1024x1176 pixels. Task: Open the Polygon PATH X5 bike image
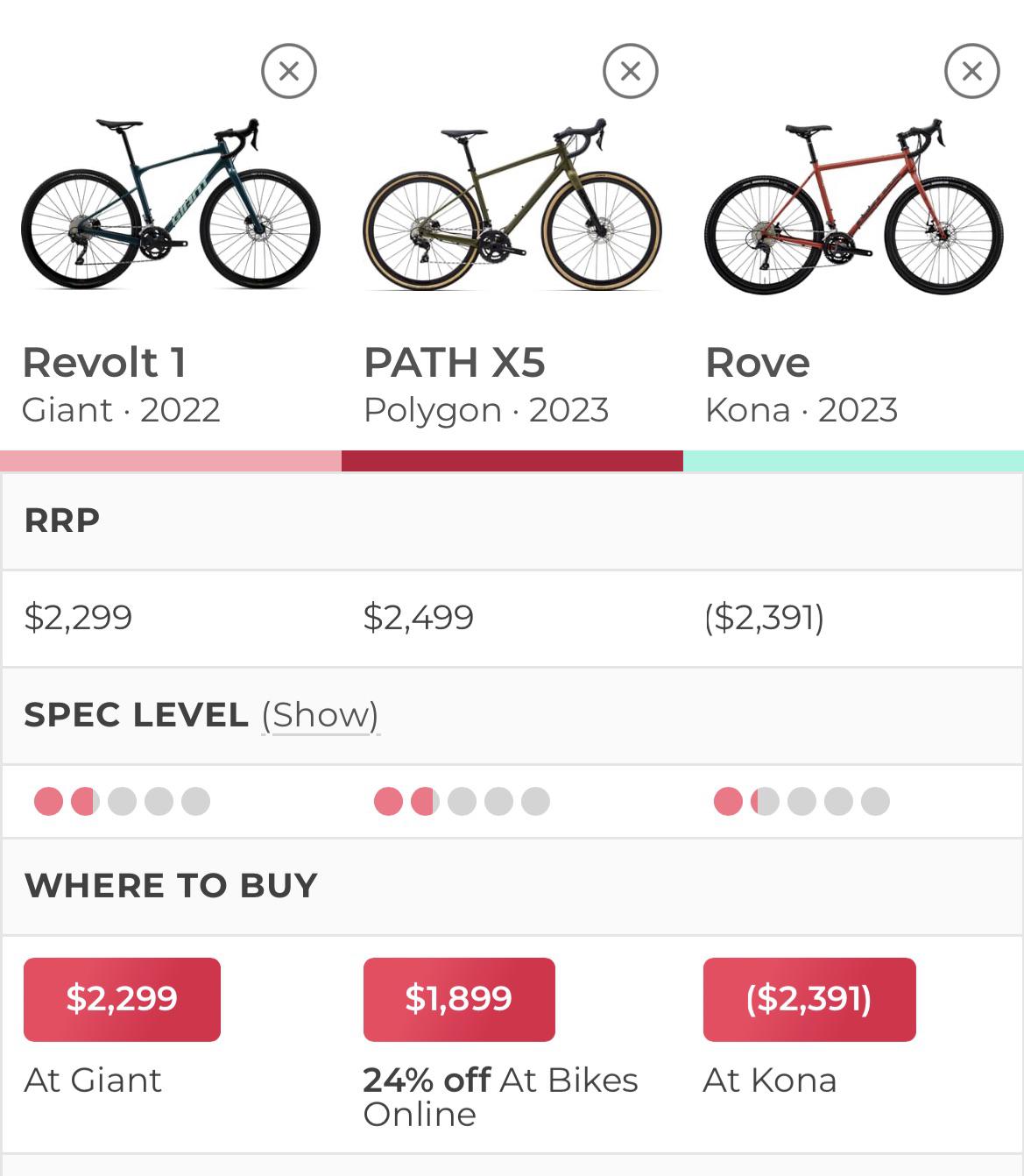(x=512, y=203)
